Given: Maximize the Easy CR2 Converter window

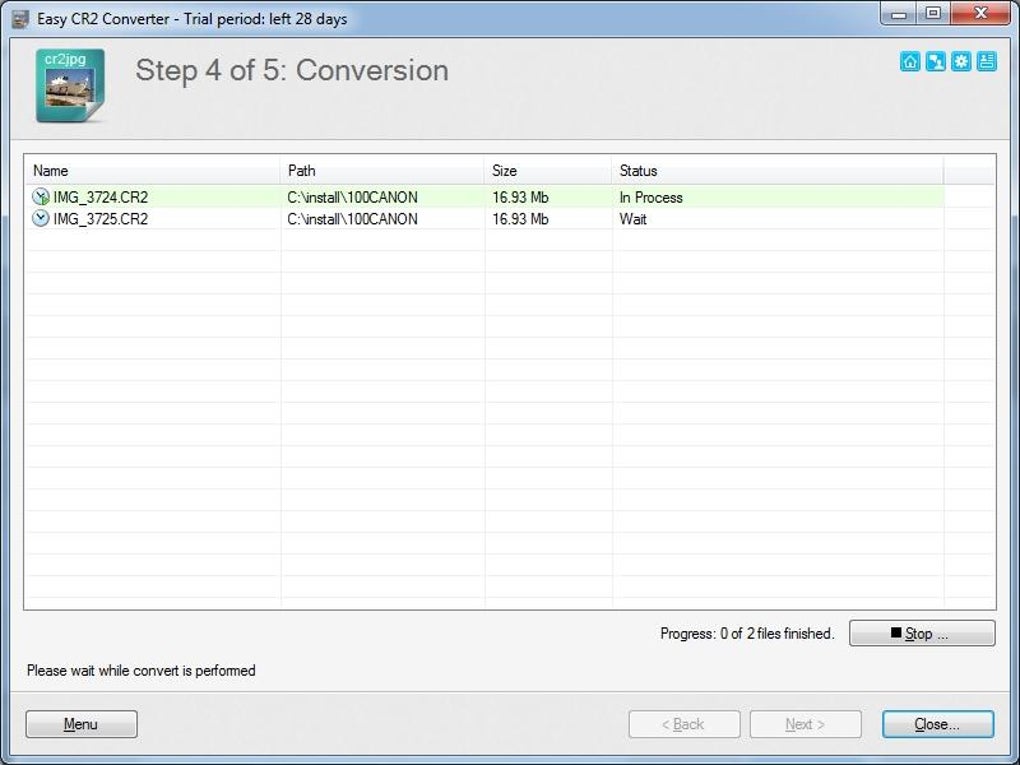Looking at the screenshot, I should pos(933,14).
